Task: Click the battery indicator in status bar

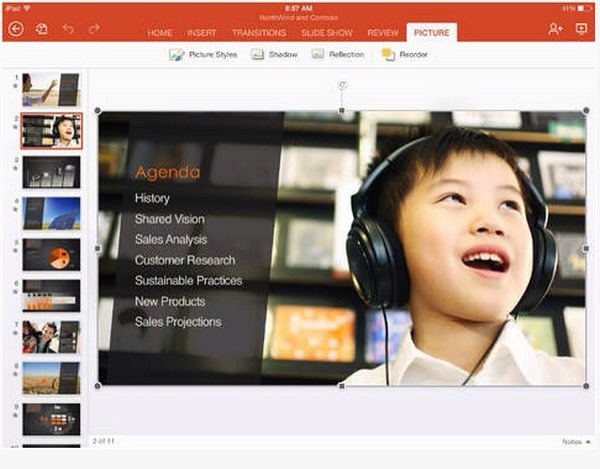Action: [585, 8]
